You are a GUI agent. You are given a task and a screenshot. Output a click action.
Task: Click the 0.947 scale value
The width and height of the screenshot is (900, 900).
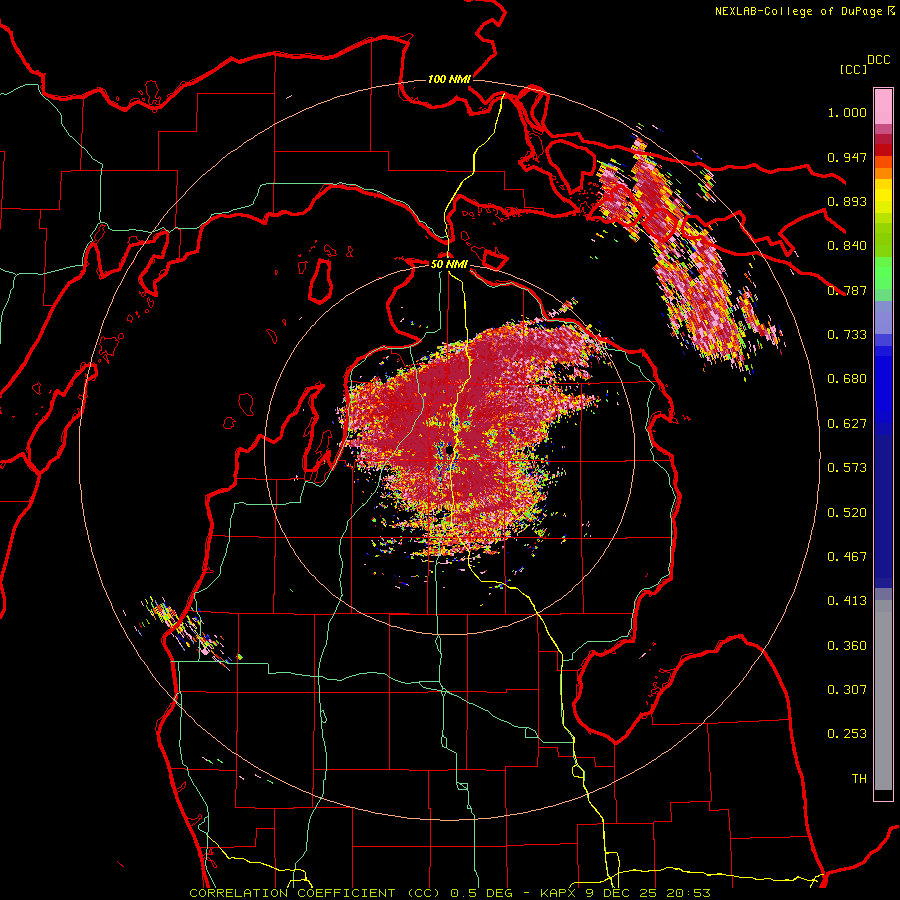[847, 157]
